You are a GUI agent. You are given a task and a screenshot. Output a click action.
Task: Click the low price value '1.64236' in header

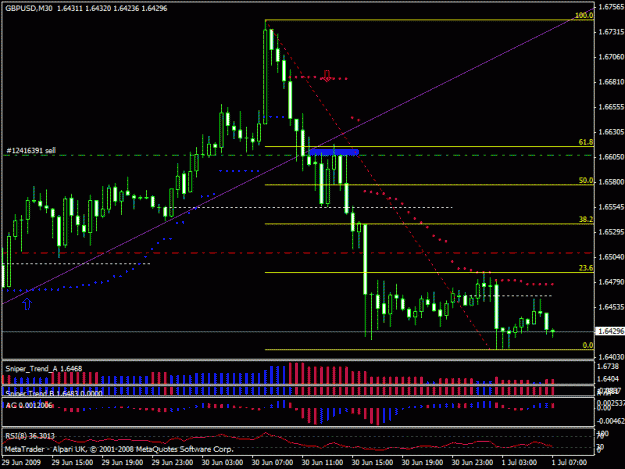click(126, 8)
